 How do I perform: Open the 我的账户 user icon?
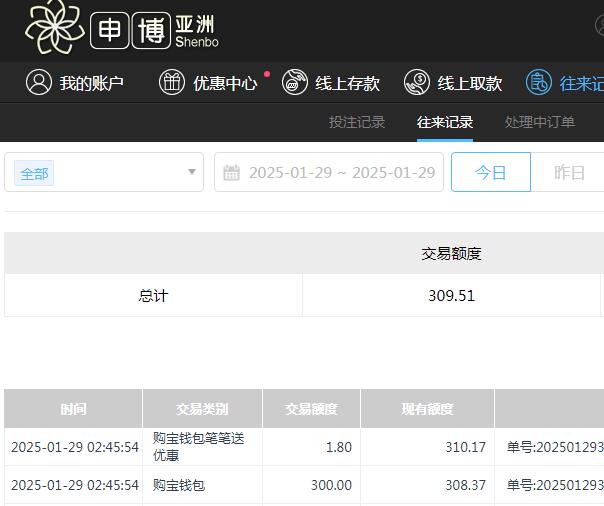[39, 82]
